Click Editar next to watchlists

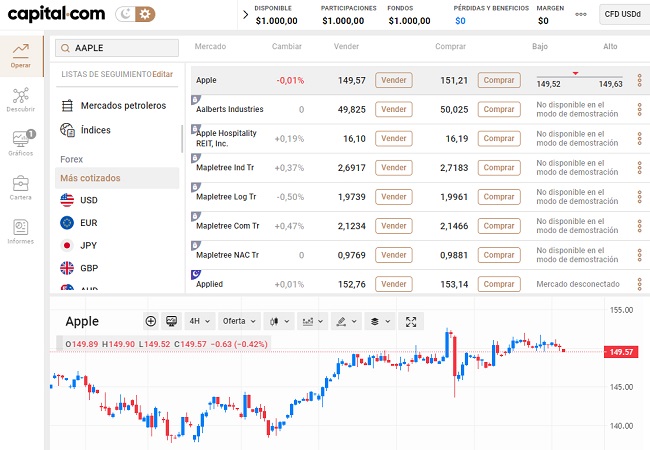coord(162,74)
